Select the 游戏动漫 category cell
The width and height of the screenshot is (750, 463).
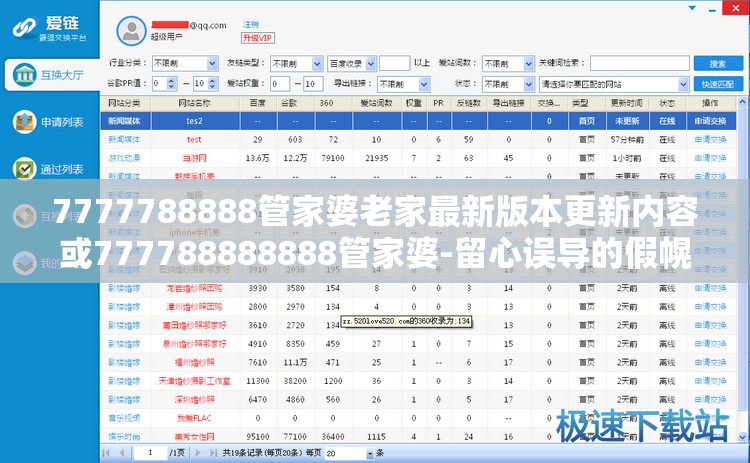click(x=124, y=158)
